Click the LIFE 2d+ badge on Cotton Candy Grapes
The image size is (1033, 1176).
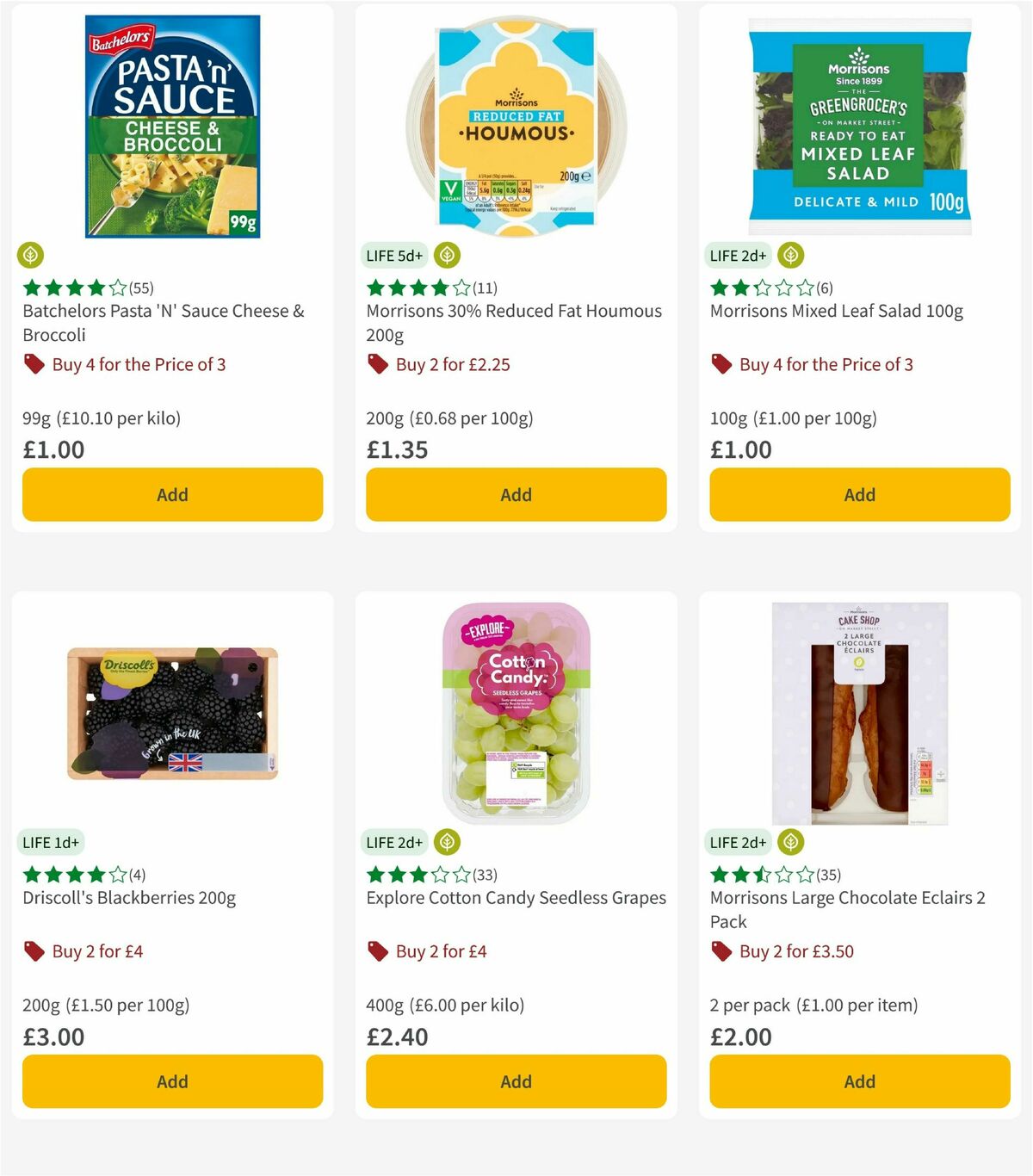pyautogui.click(x=394, y=843)
